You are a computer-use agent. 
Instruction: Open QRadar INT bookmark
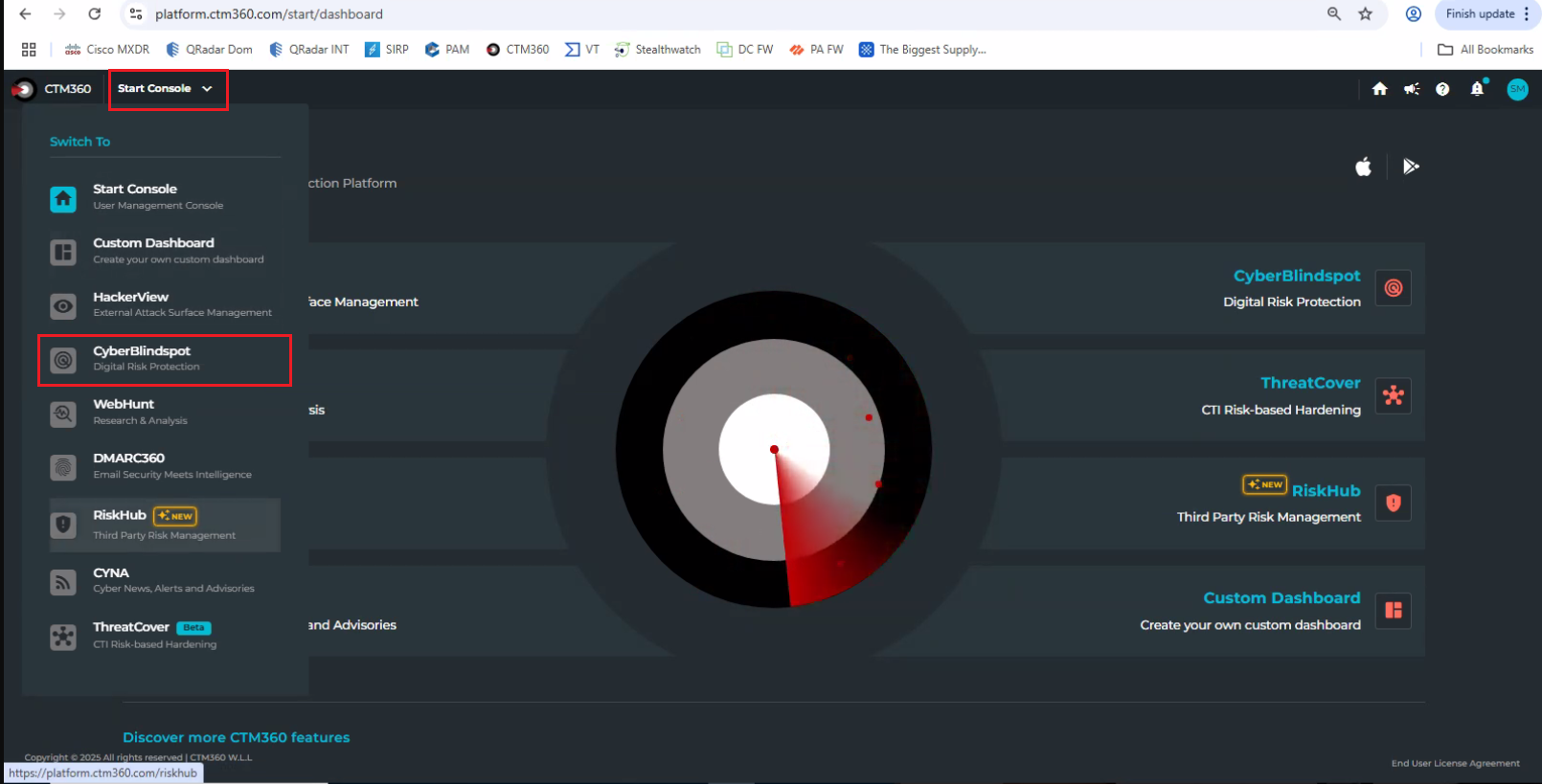[x=308, y=50]
